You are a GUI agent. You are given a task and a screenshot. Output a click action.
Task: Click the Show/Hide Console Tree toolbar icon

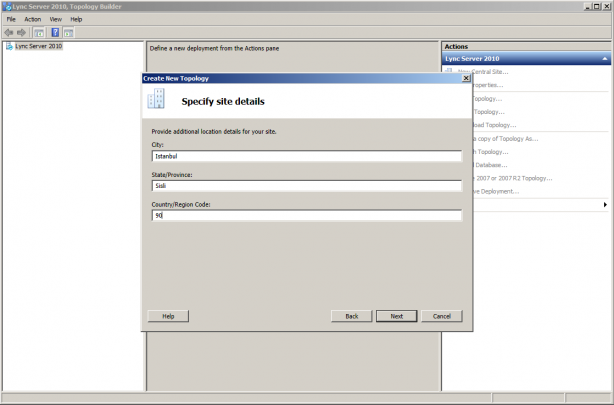click(x=39, y=33)
